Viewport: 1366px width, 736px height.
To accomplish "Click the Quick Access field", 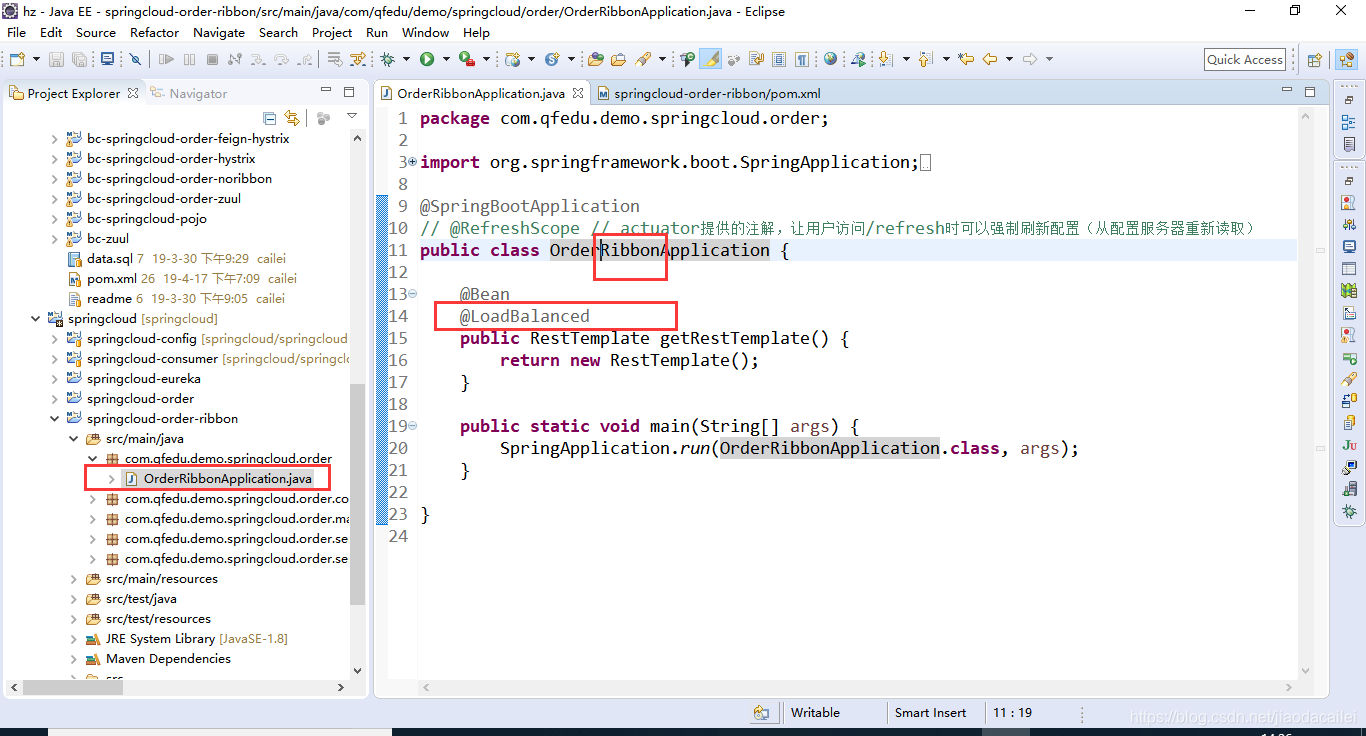I will (1245, 59).
